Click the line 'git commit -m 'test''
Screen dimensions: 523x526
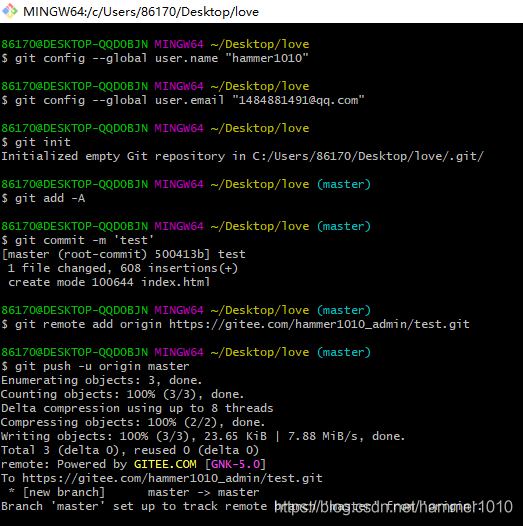click(x=78, y=240)
